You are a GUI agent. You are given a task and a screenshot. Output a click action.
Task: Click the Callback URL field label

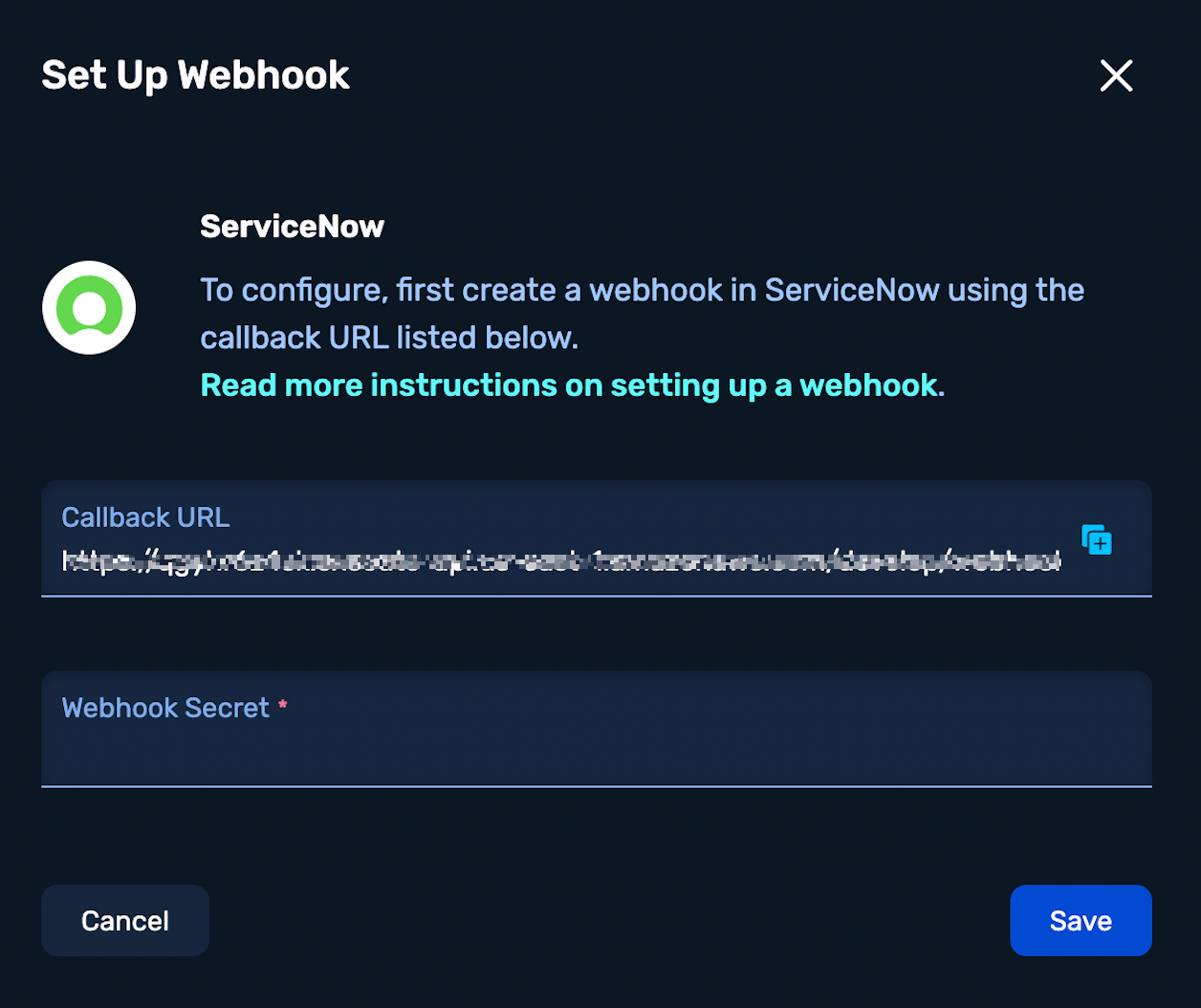pyautogui.click(x=145, y=517)
